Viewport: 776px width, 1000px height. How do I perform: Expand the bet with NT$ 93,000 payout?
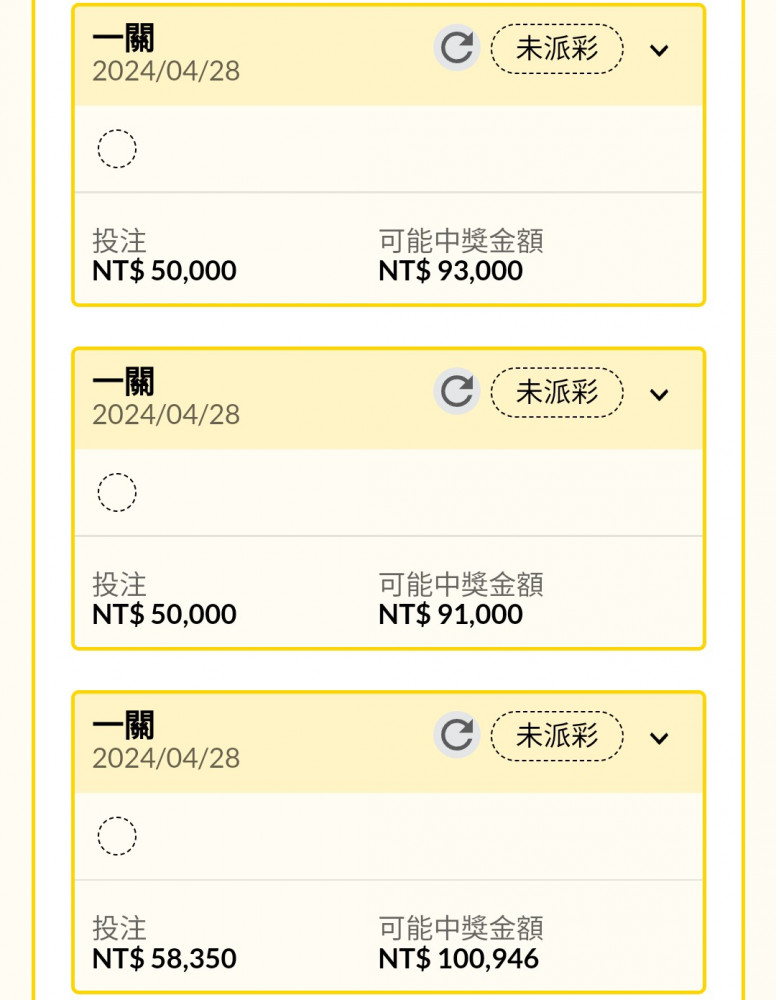659,50
